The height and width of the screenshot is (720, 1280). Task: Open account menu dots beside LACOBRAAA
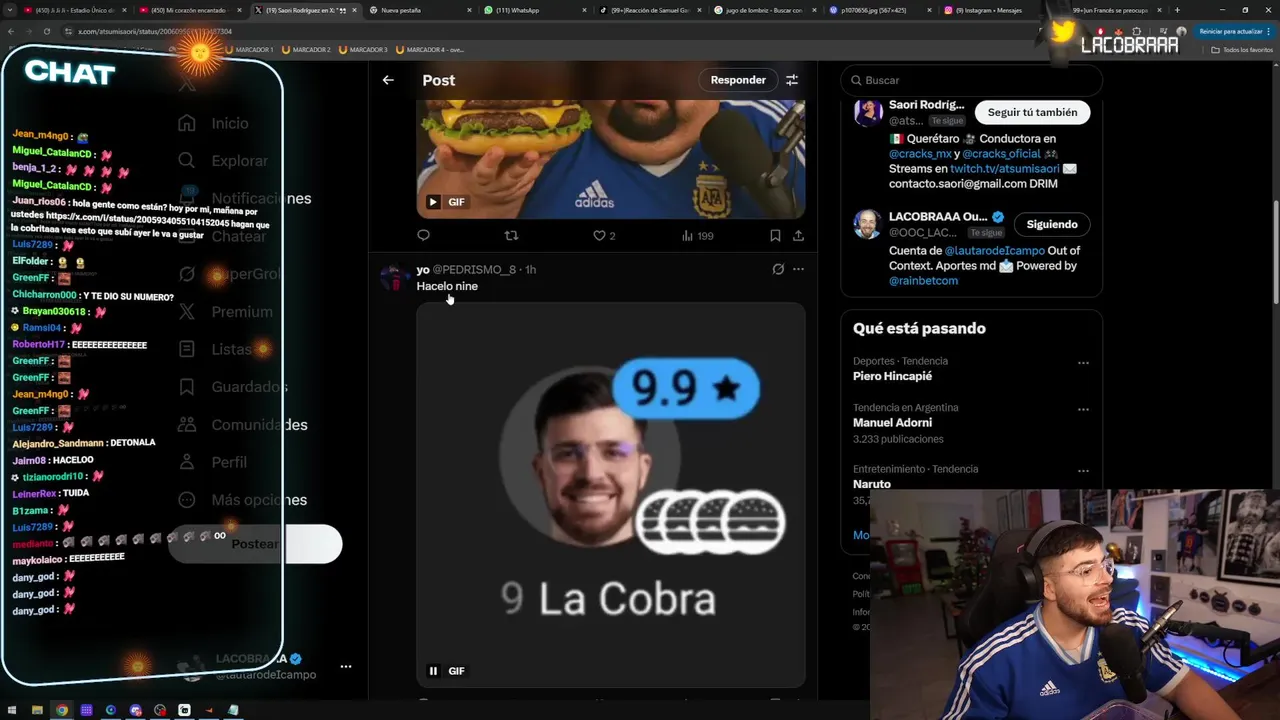click(x=345, y=666)
